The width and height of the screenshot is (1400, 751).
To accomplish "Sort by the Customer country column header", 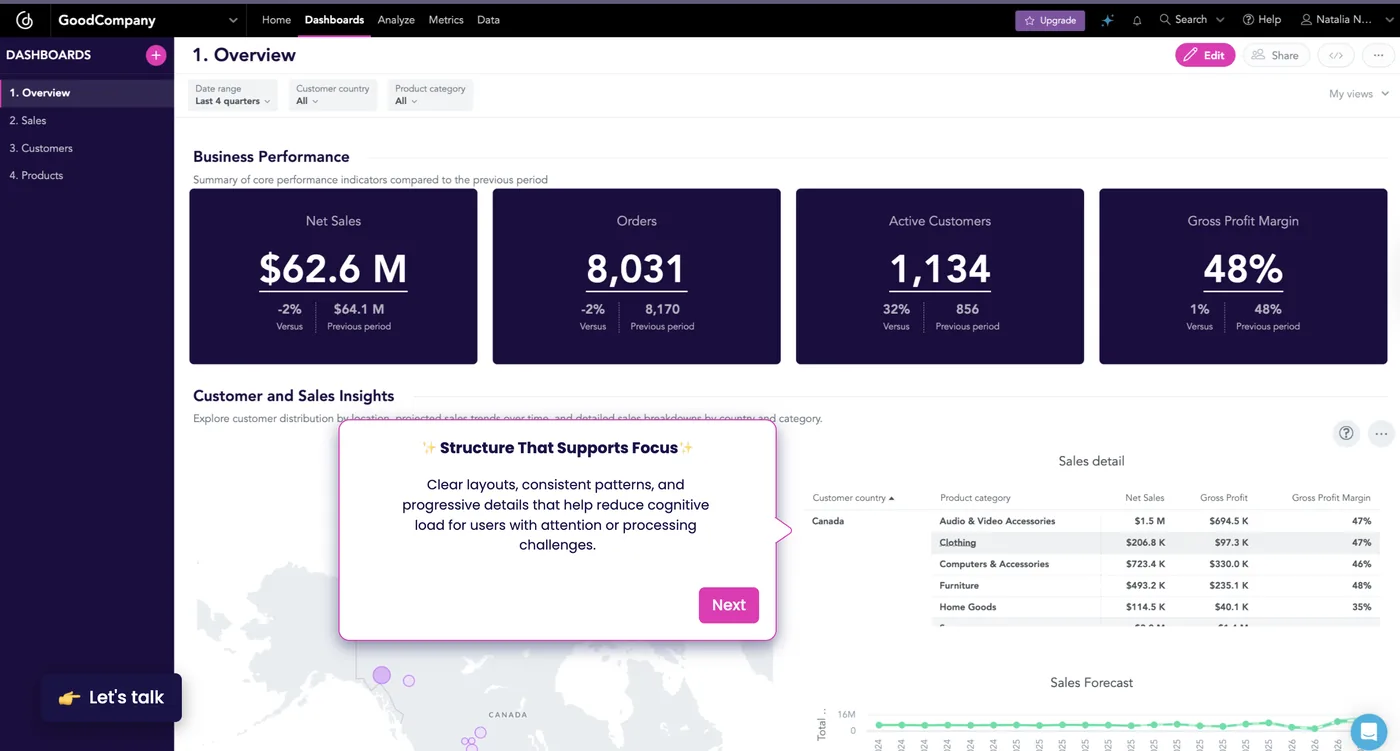I will (853, 498).
